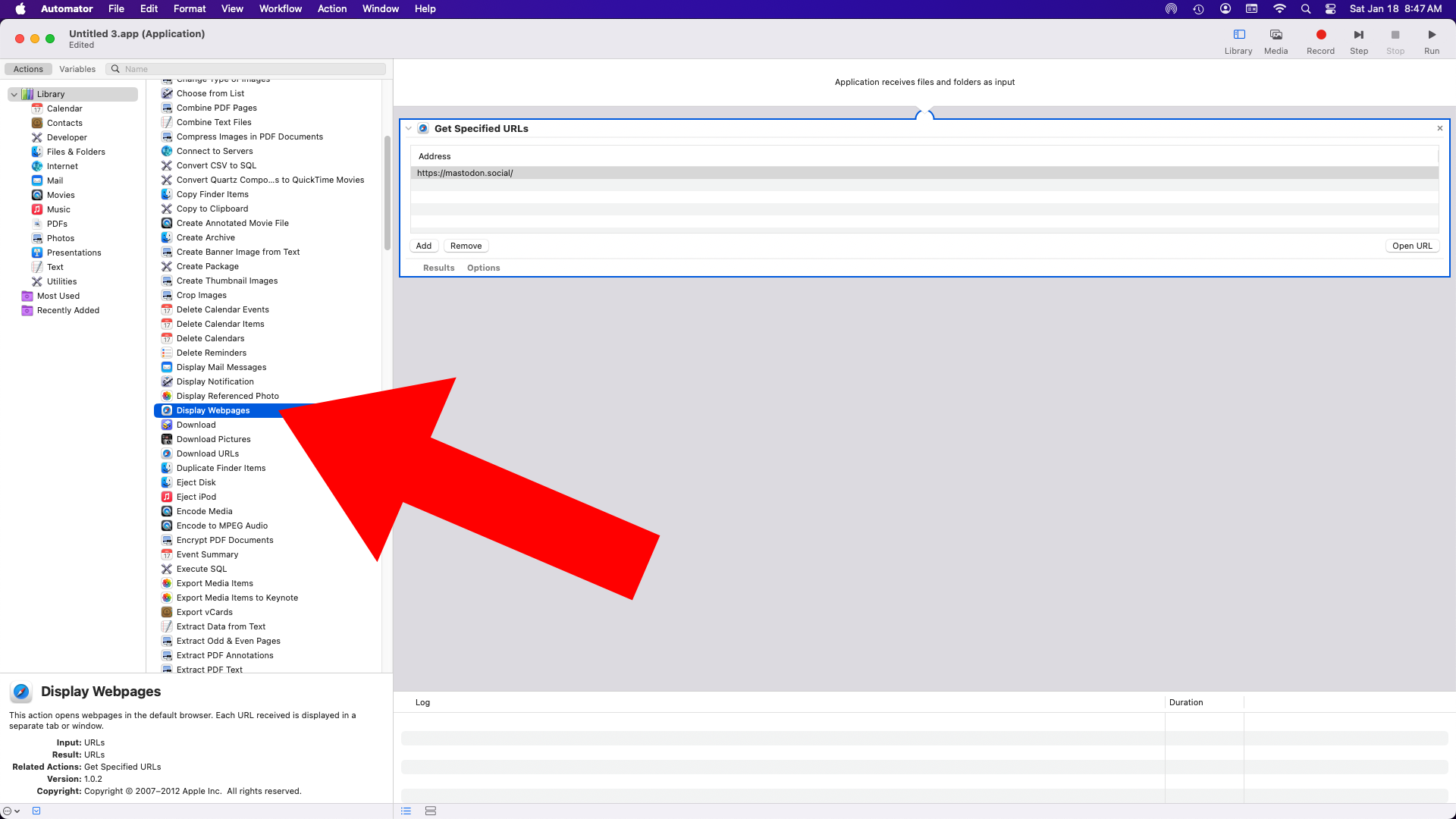Collapse the Library tree
The height and width of the screenshot is (819, 1456).
pos(14,94)
